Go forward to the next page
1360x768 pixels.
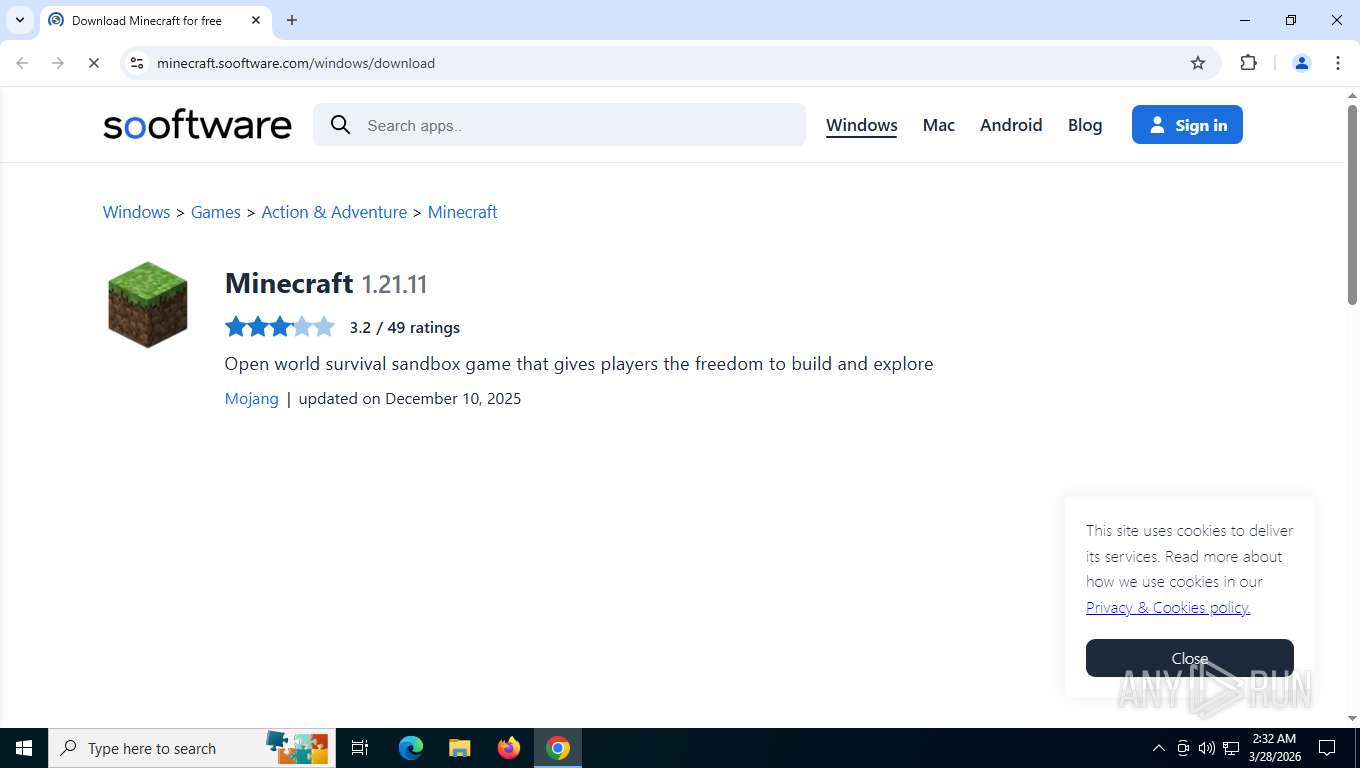(x=58, y=63)
